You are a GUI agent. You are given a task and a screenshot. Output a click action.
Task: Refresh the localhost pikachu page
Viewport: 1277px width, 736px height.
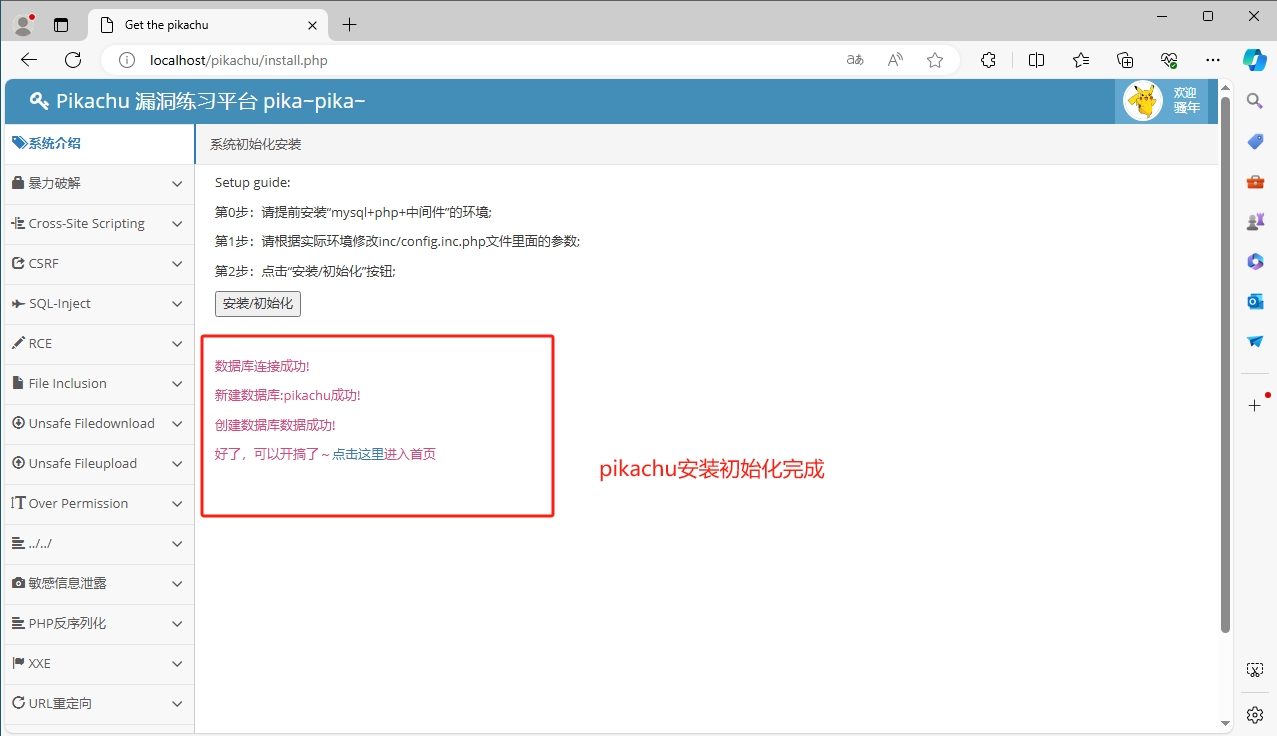click(x=73, y=60)
